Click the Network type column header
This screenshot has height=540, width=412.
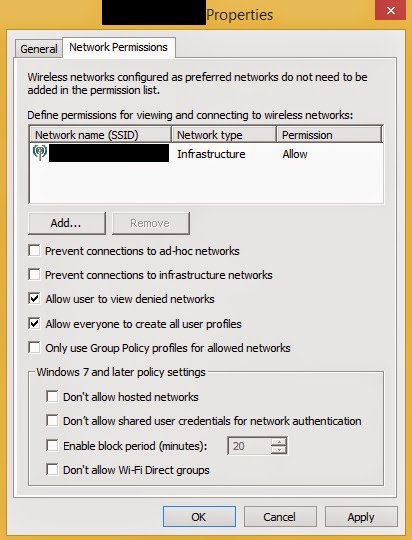pyautogui.click(x=224, y=135)
